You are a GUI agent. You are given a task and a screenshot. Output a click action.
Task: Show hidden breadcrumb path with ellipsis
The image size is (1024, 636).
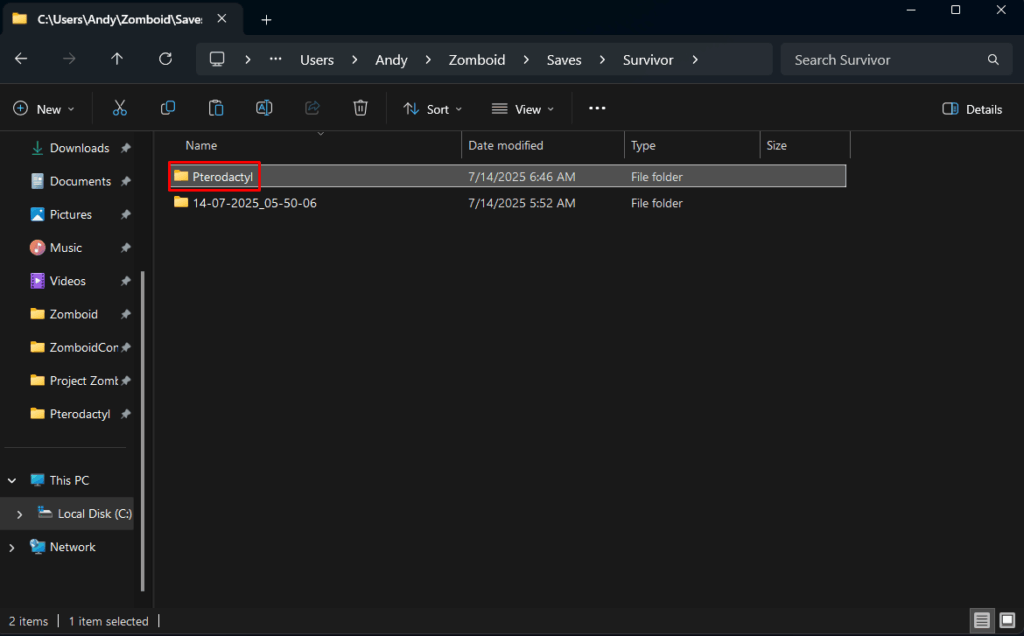pos(276,59)
